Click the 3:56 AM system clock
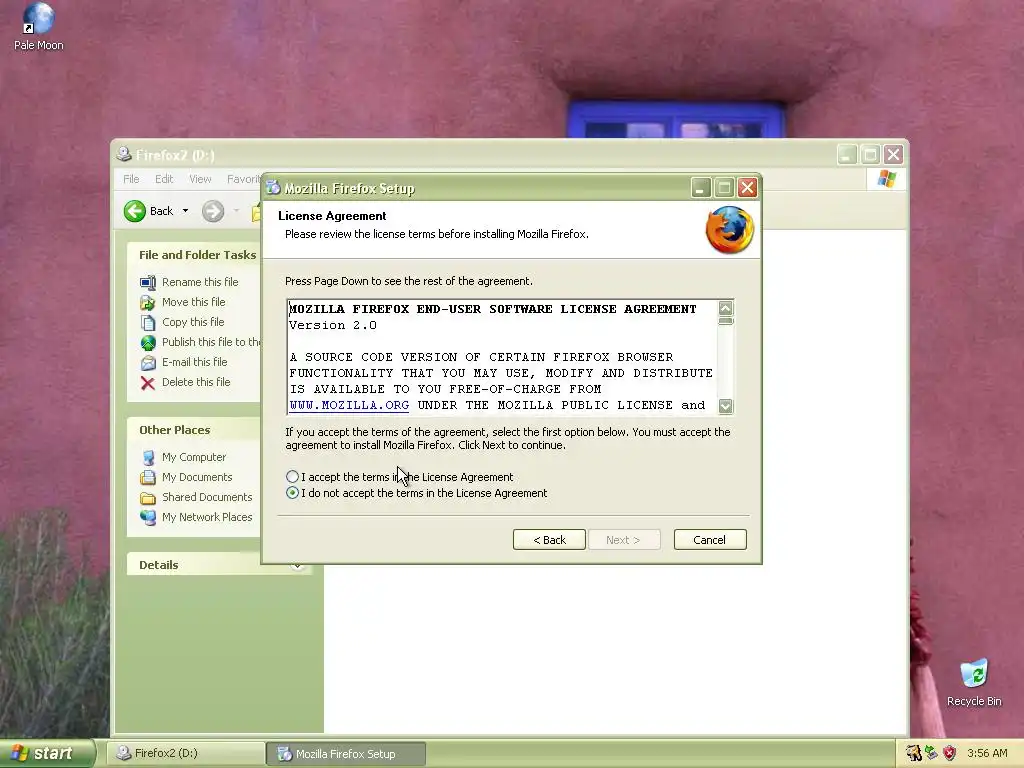The width and height of the screenshot is (1024, 768). (x=987, y=753)
